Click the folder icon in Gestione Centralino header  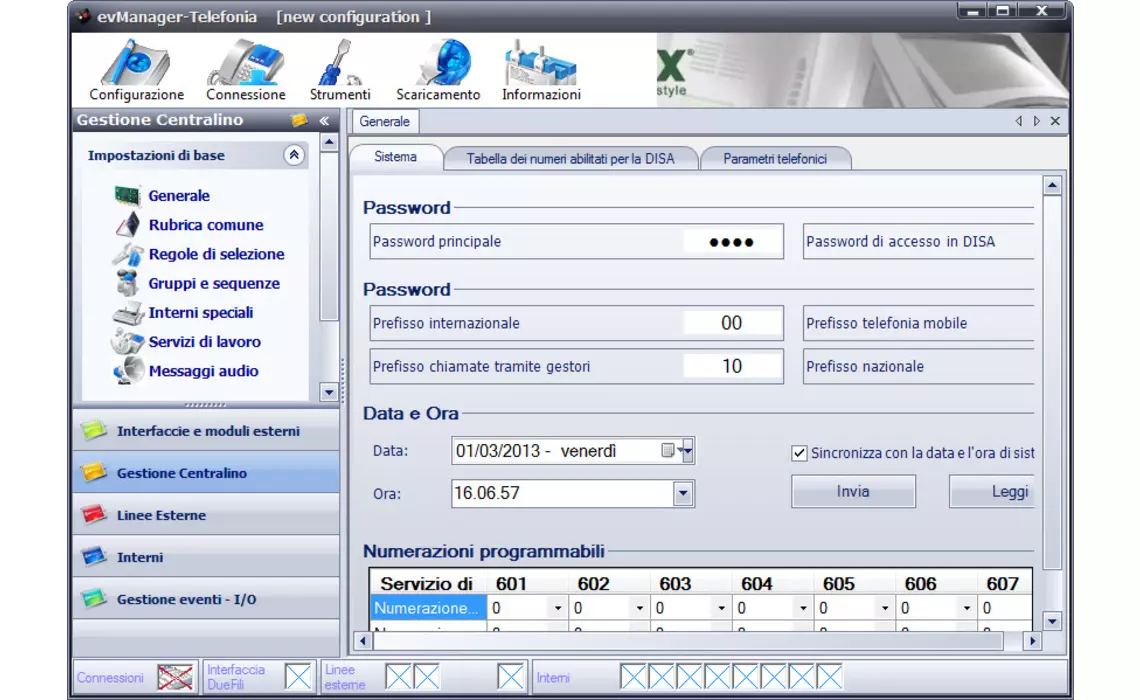coord(299,120)
